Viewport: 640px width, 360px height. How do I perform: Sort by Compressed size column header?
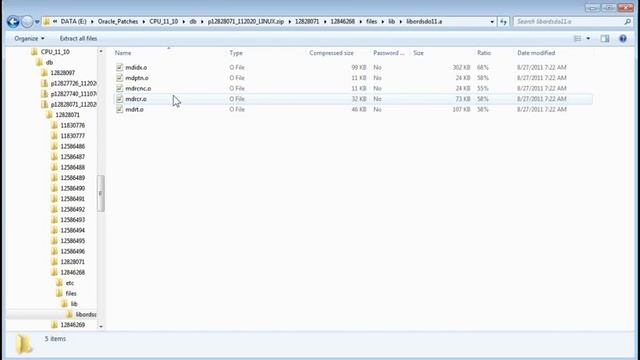click(331, 53)
